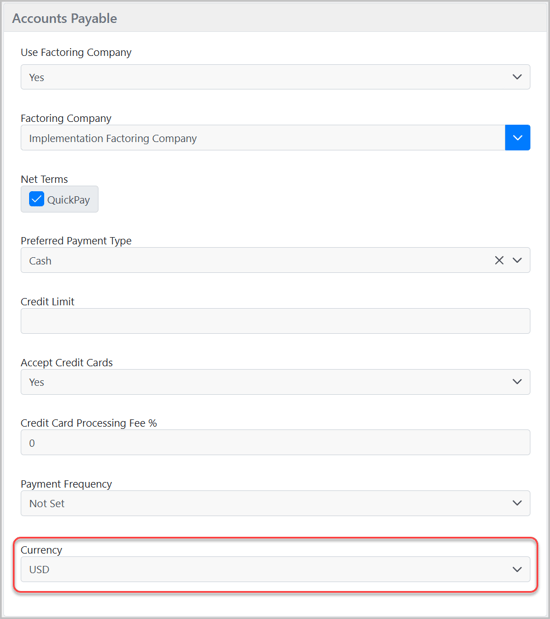Screen dimensions: 550x619
Task: Click the Net Terms label
Action: coord(44,179)
